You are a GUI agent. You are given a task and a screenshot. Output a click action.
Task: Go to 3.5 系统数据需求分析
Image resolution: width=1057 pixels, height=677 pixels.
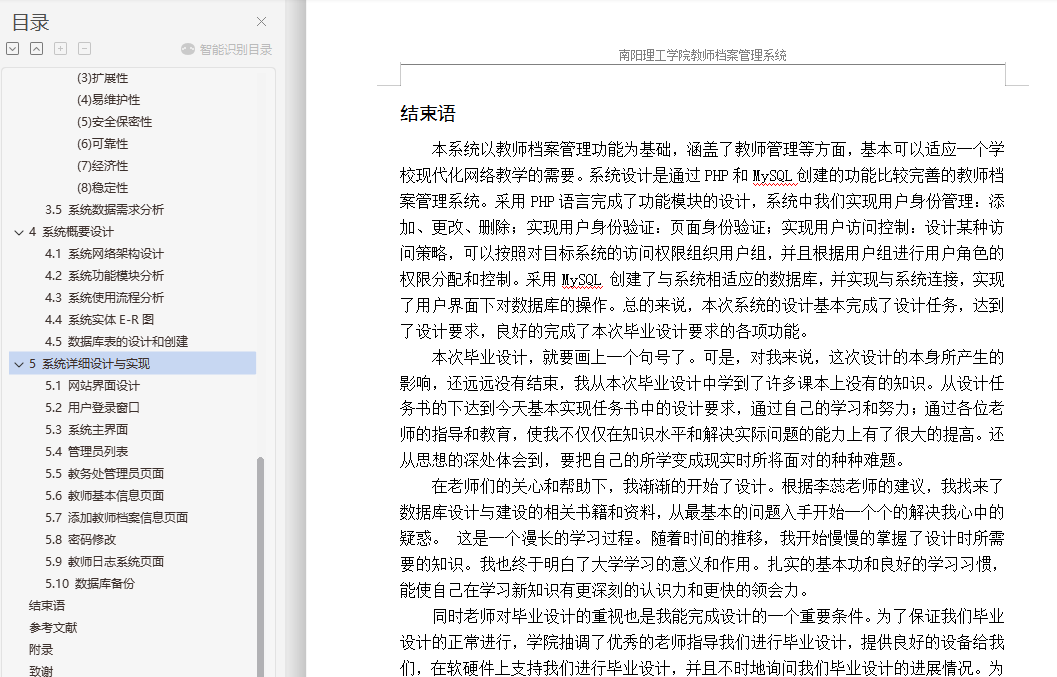pyautogui.click(x=104, y=210)
